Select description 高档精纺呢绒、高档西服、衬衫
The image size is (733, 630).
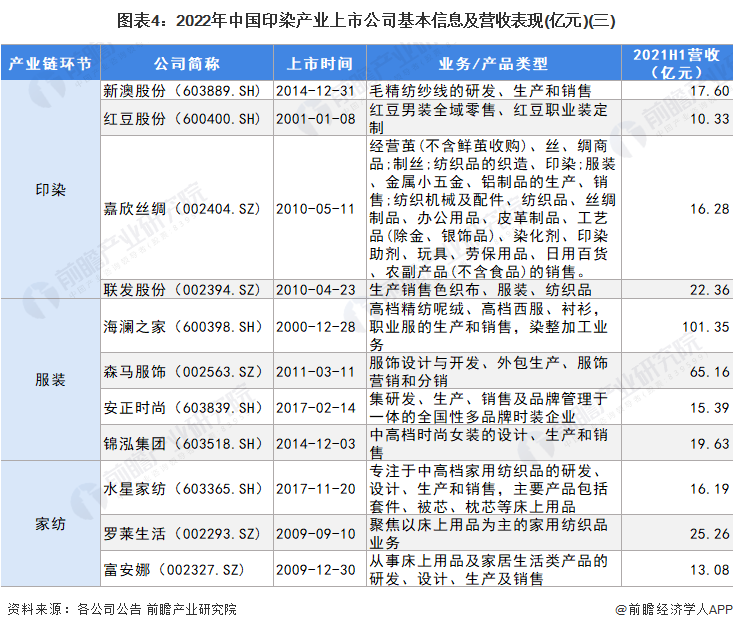[x=489, y=327]
